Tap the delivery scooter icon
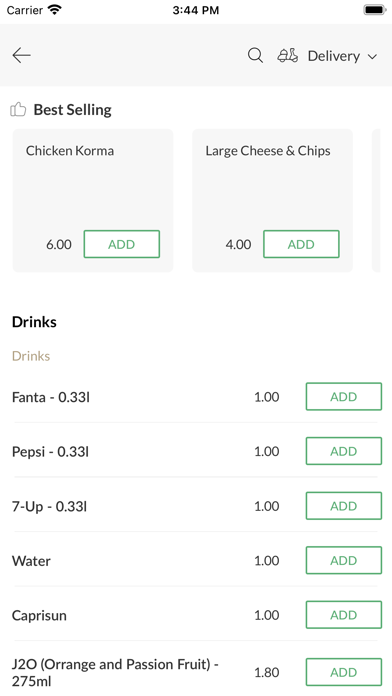 (288, 55)
